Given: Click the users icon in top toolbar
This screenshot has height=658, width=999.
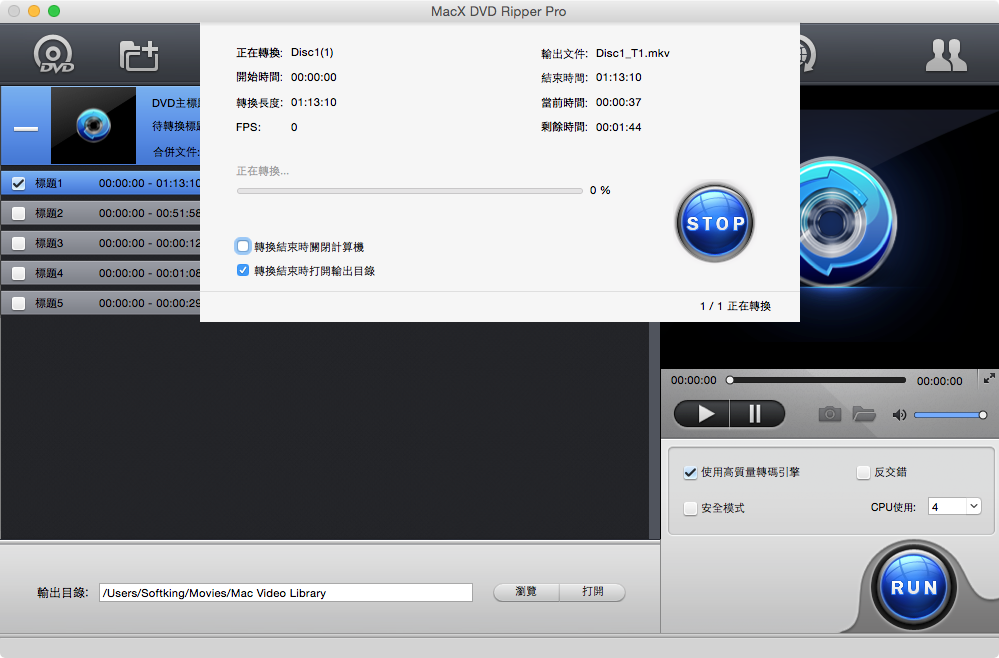Looking at the screenshot, I should pos(945,55).
